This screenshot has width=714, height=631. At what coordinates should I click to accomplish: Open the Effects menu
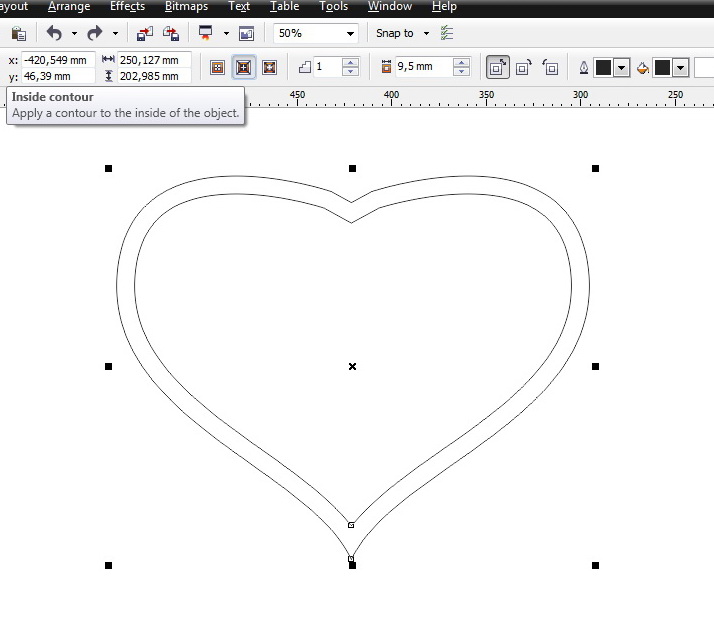click(x=128, y=6)
